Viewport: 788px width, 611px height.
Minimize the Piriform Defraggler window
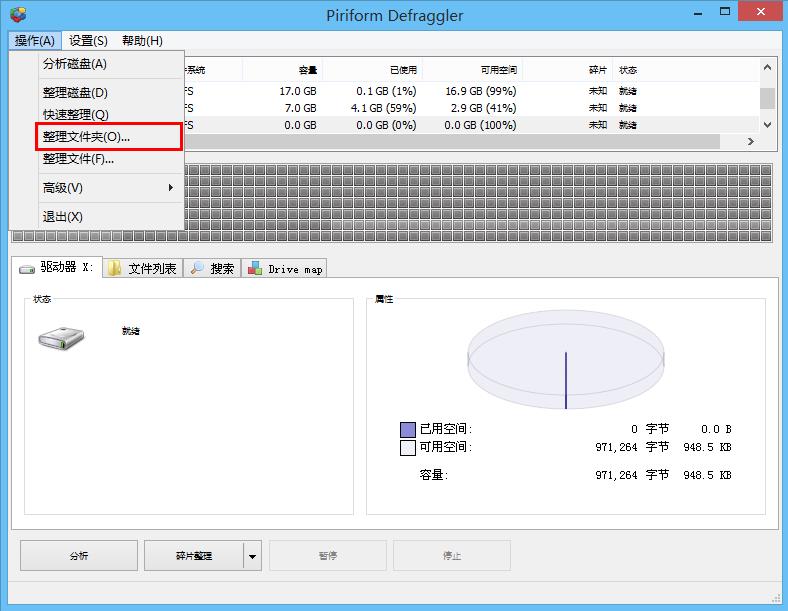pyautogui.click(x=698, y=13)
